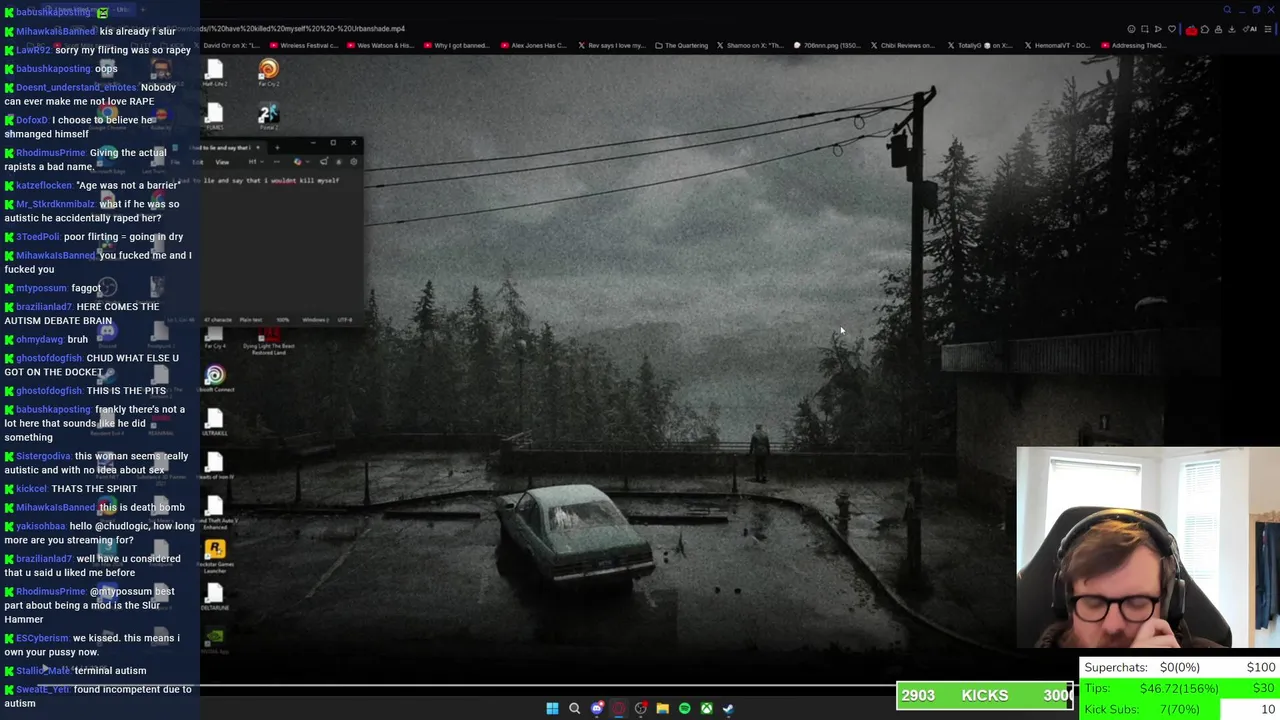Click the Plain text status in Notepad
Viewport: 1280px width, 720px height.
point(251,320)
